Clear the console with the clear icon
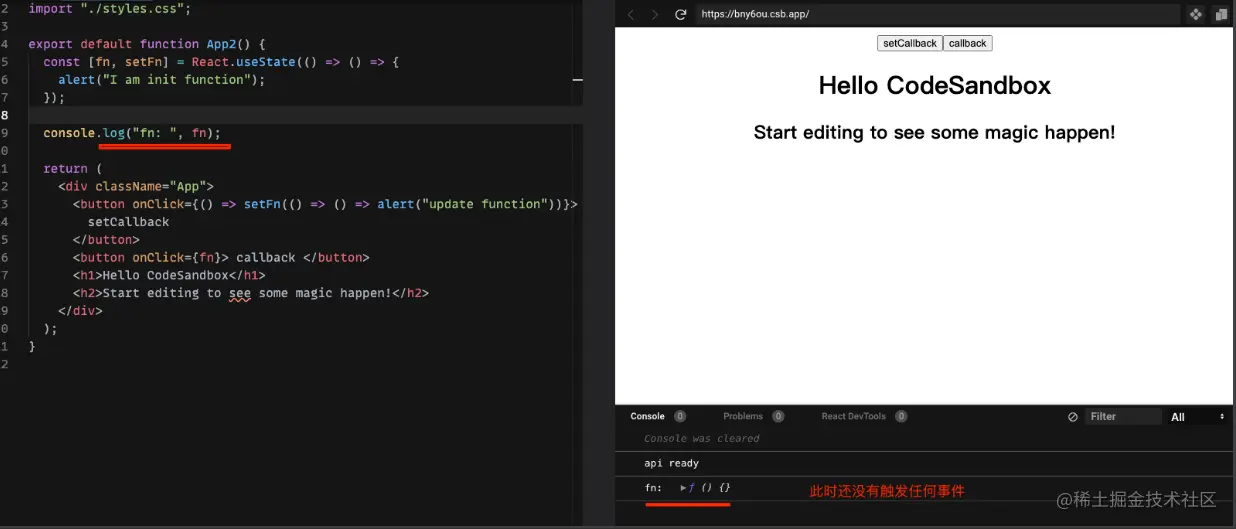Screen dimensions: 1236x529 coord(1073,417)
